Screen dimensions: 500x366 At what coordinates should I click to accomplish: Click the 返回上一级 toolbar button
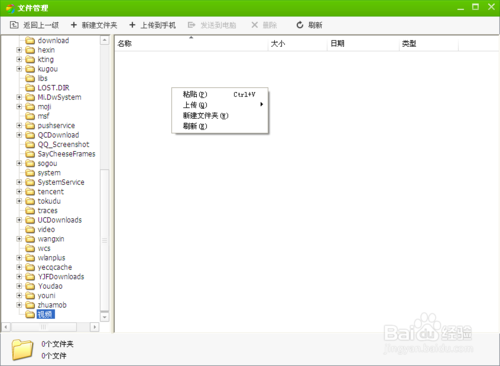pyautogui.click(x=34, y=25)
